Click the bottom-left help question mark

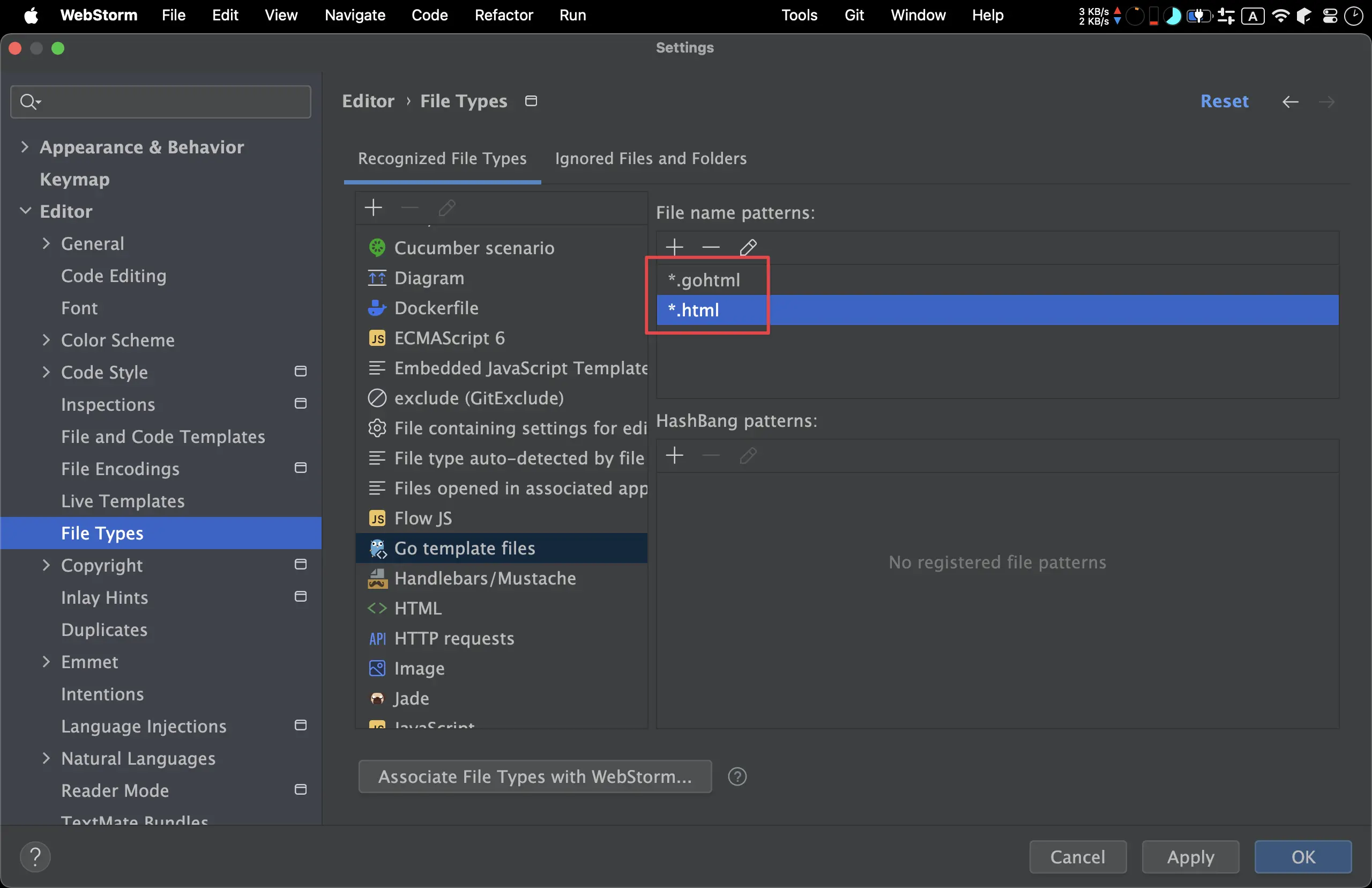[x=35, y=857]
